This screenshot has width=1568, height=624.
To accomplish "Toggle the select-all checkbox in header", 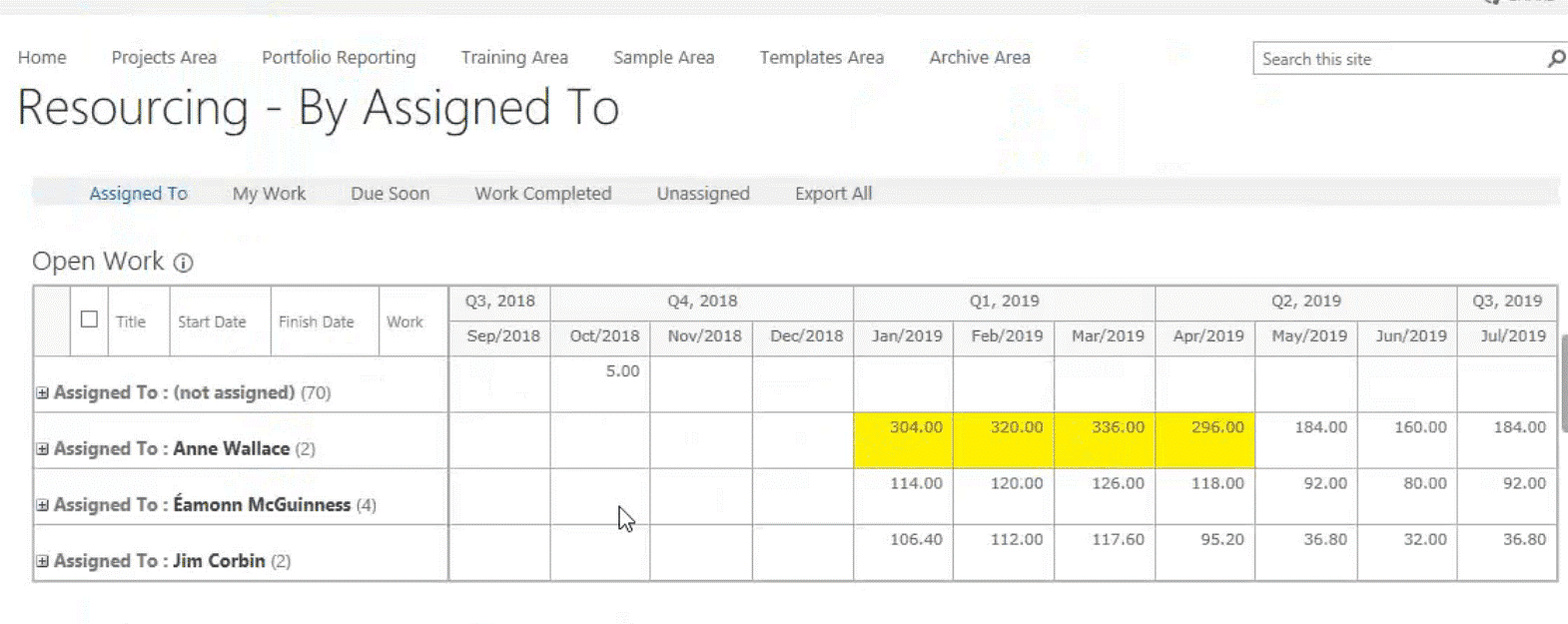I will pyautogui.click(x=89, y=319).
